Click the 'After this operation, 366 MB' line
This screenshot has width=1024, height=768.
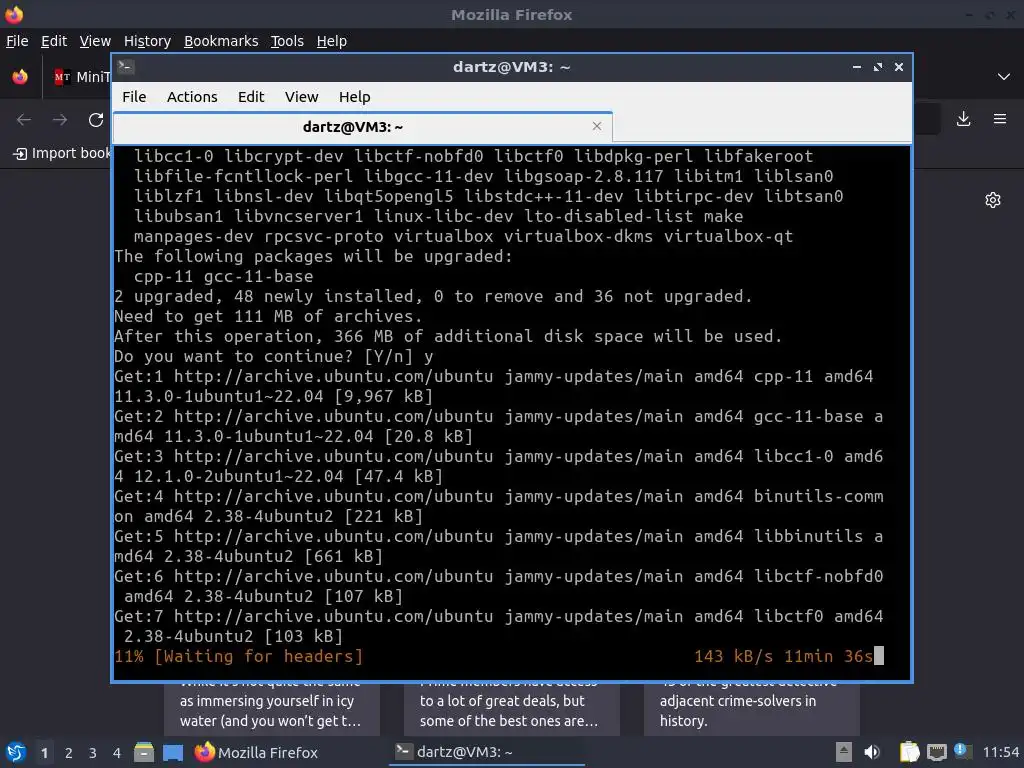[x=448, y=337]
